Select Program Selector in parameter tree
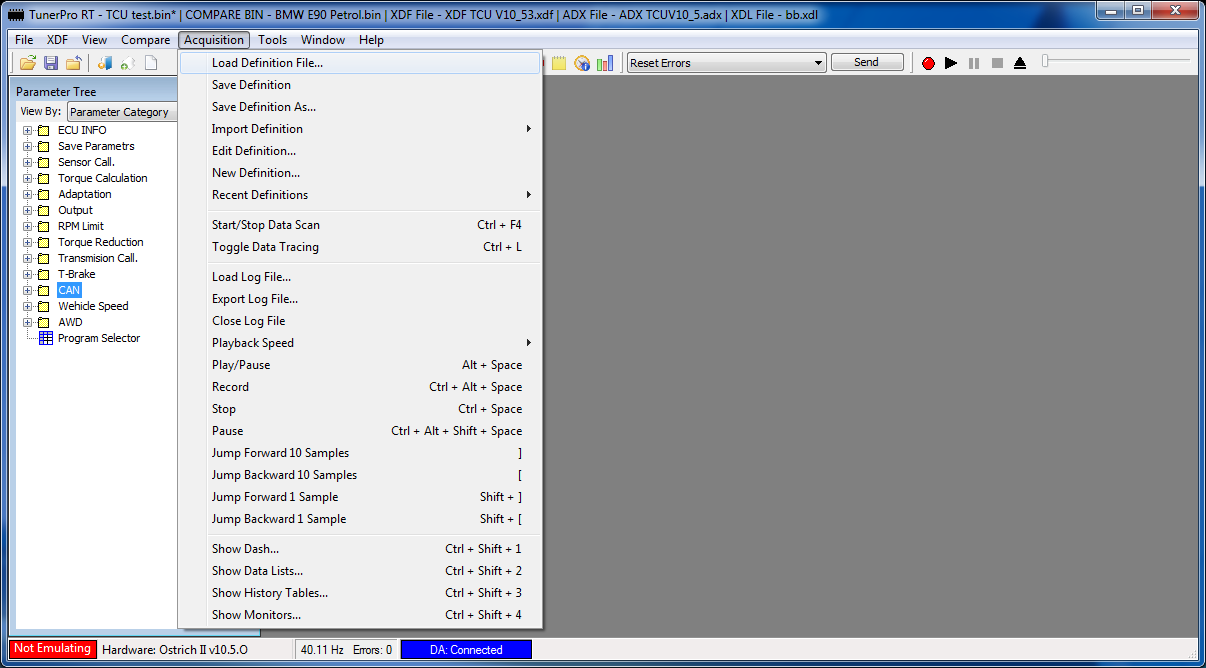 (x=98, y=338)
